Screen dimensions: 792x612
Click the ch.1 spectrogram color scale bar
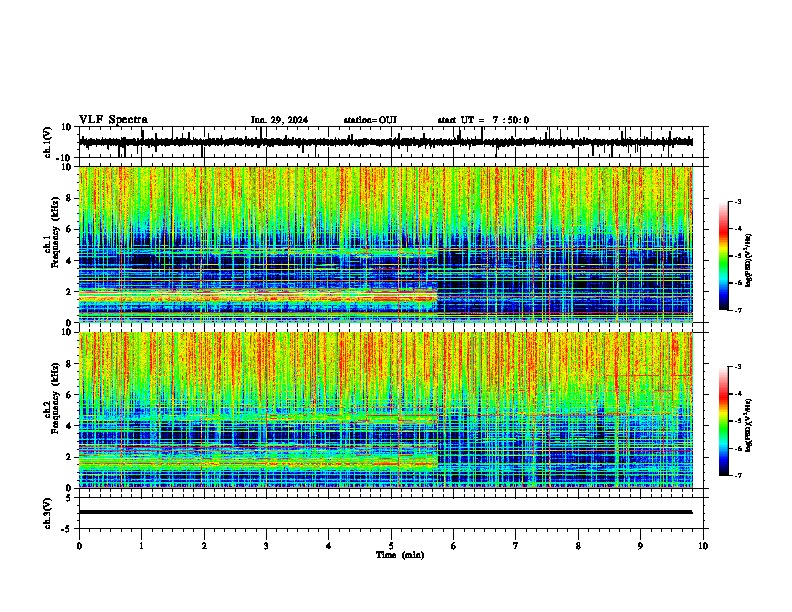pos(723,256)
